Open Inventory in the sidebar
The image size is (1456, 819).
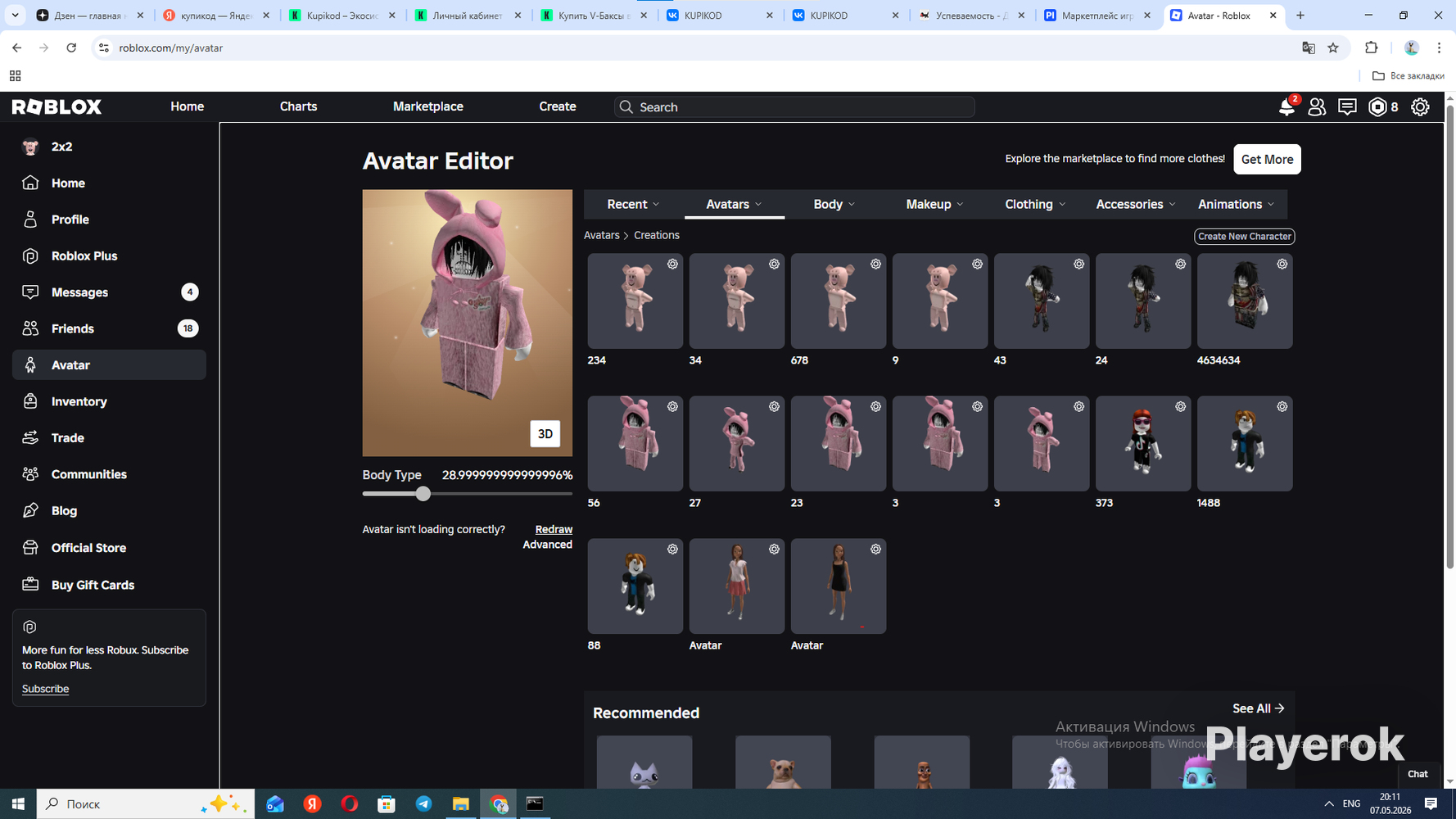click(109, 401)
